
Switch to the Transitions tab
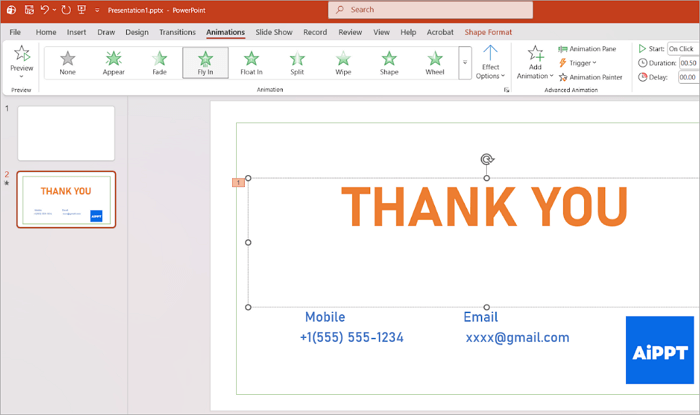(177, 32)
